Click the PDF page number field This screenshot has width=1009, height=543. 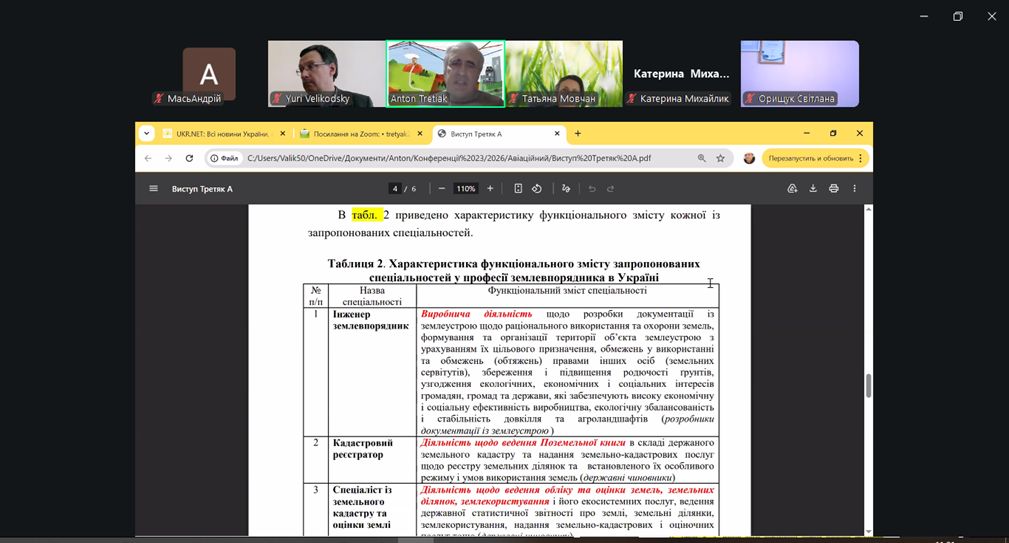pyautogui.click(x=396, y=188)
